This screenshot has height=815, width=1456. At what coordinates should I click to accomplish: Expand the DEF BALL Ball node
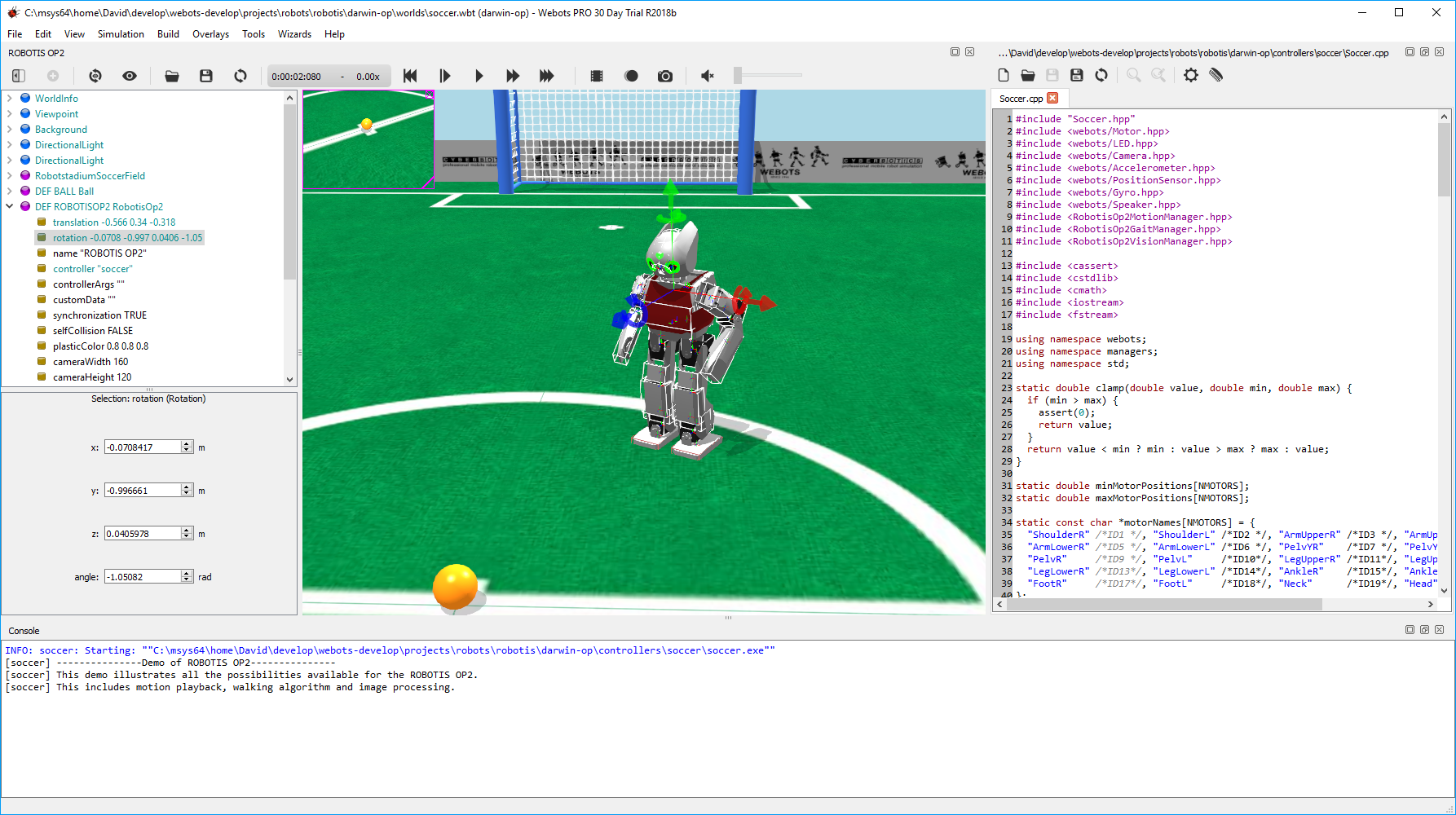tap(9, 191)
